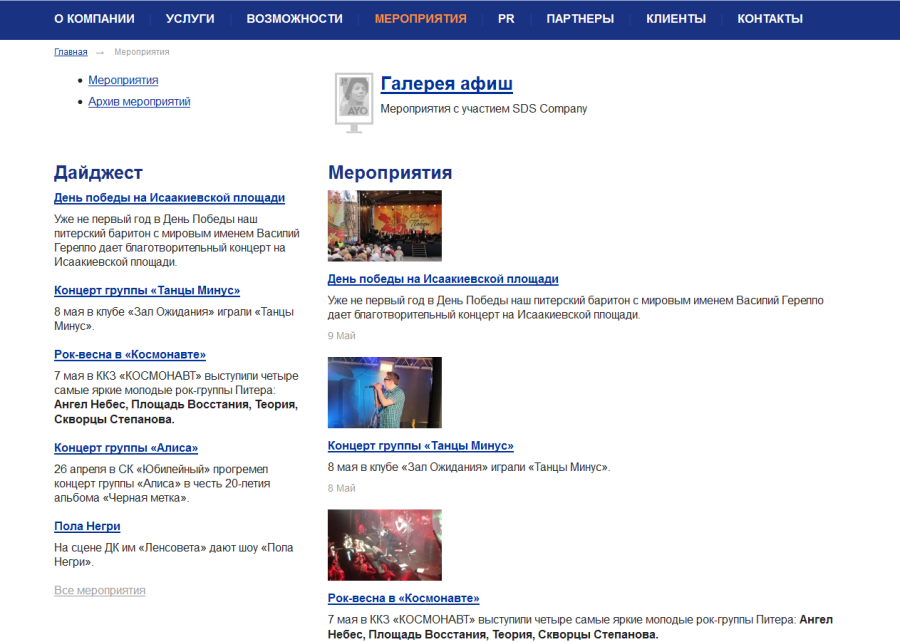
Task: Click the date label 9 Май
Action: point(342,336)
